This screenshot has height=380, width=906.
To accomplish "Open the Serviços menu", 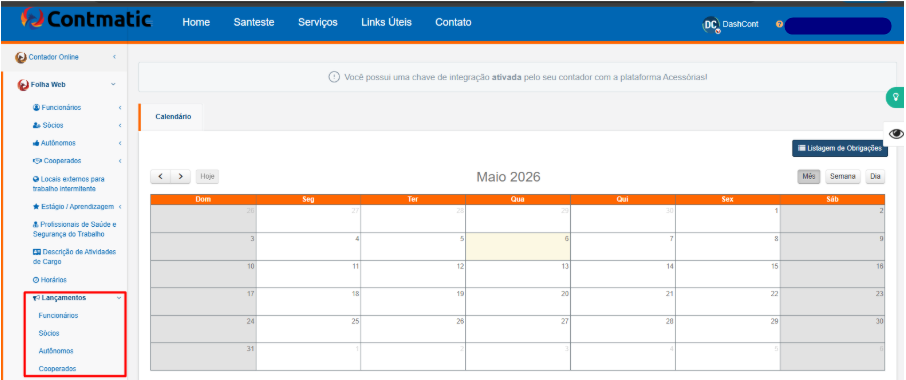I will (318, 23).
